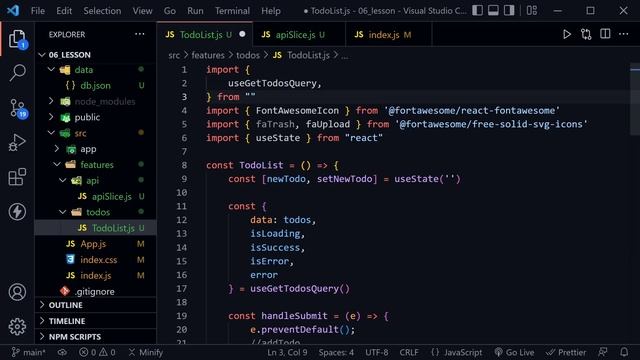Click the notifications bell in status bar

(x=624, y=352)
